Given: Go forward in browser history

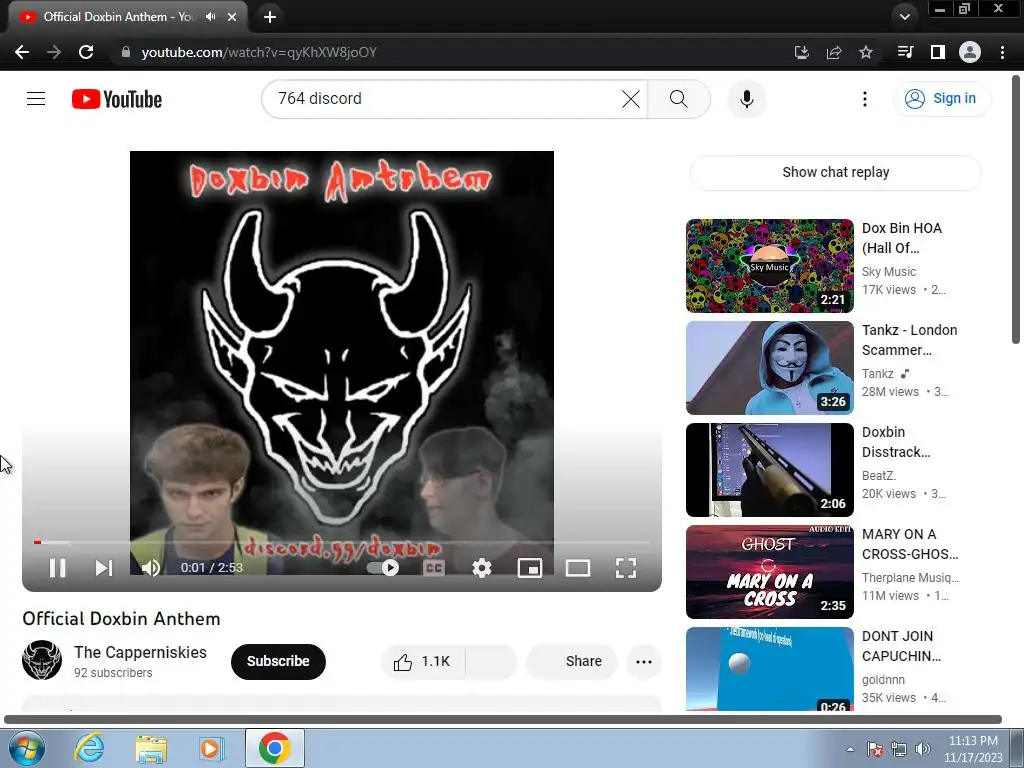Looking at the screenshot, I should pyautogui.click(x=54, y=52).
